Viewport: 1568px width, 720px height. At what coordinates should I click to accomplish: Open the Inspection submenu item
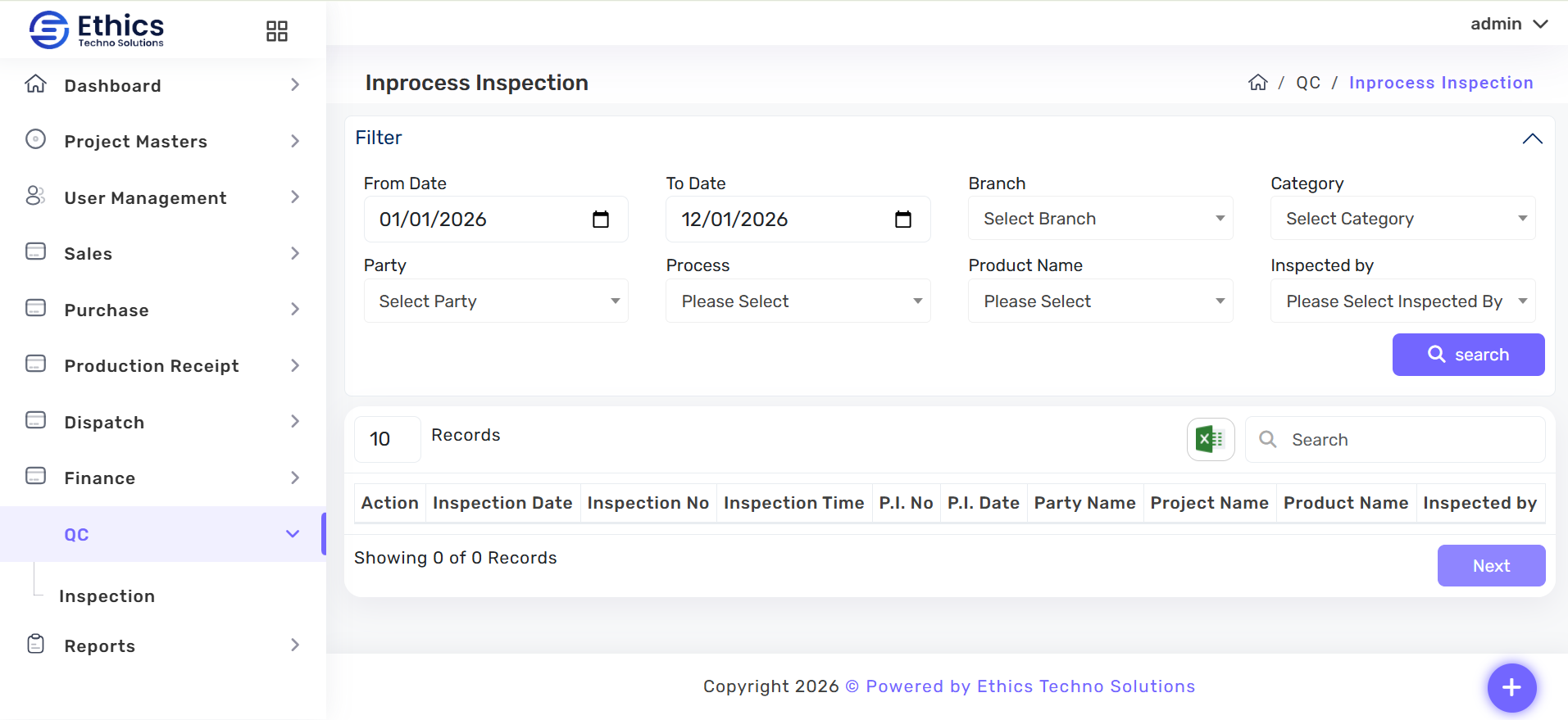coord(107,596)
